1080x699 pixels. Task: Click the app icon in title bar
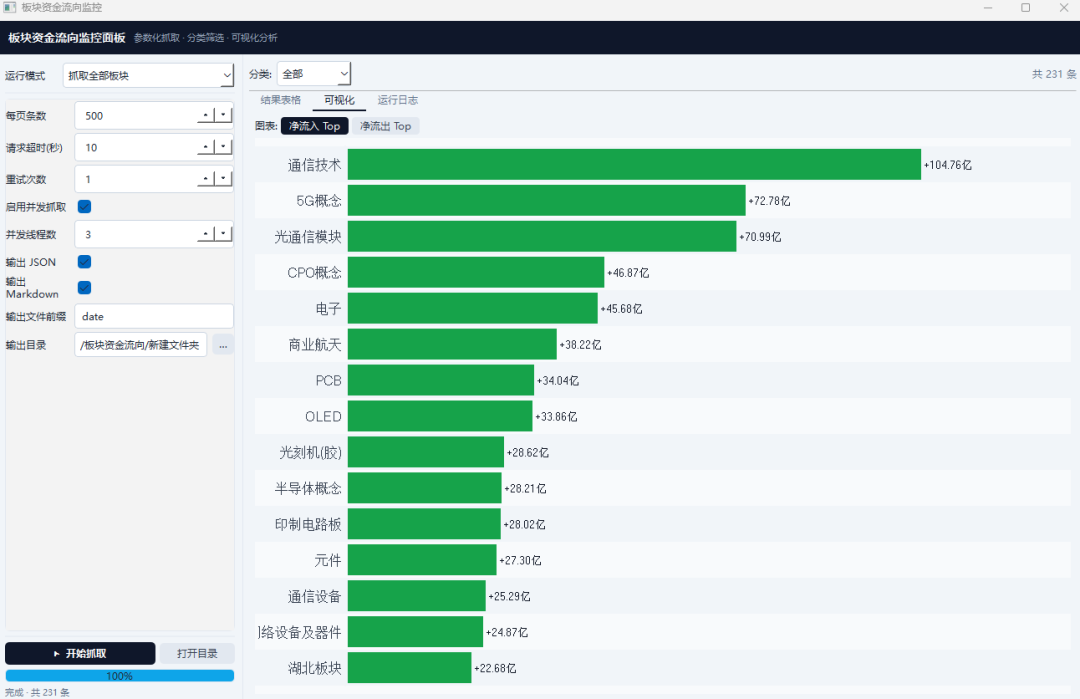[x=10, y=8]
